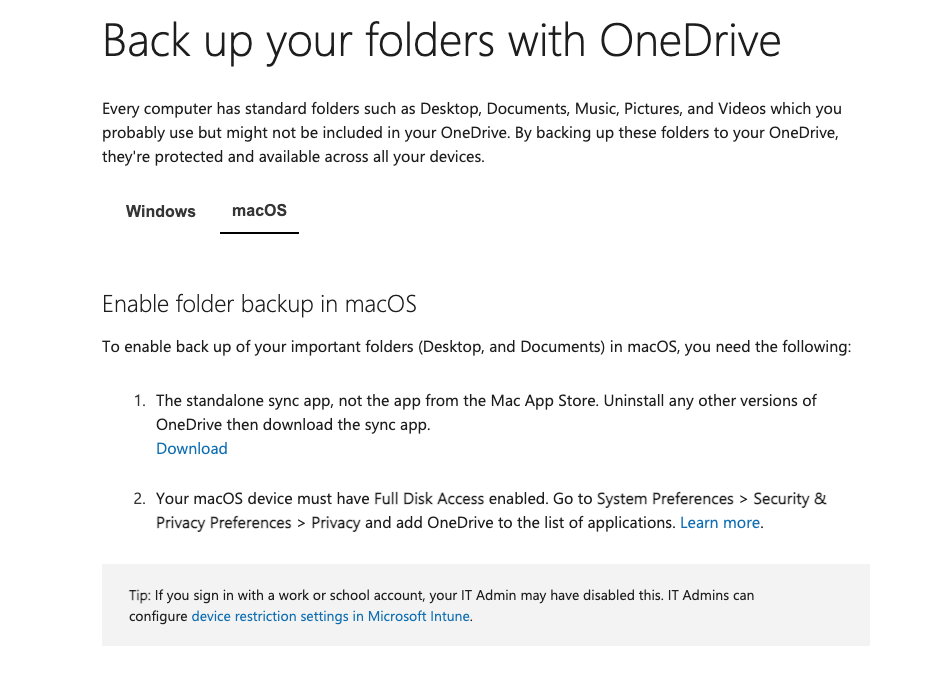
Task: Click the Security & text in step 2
Action: tap(789, 499)
